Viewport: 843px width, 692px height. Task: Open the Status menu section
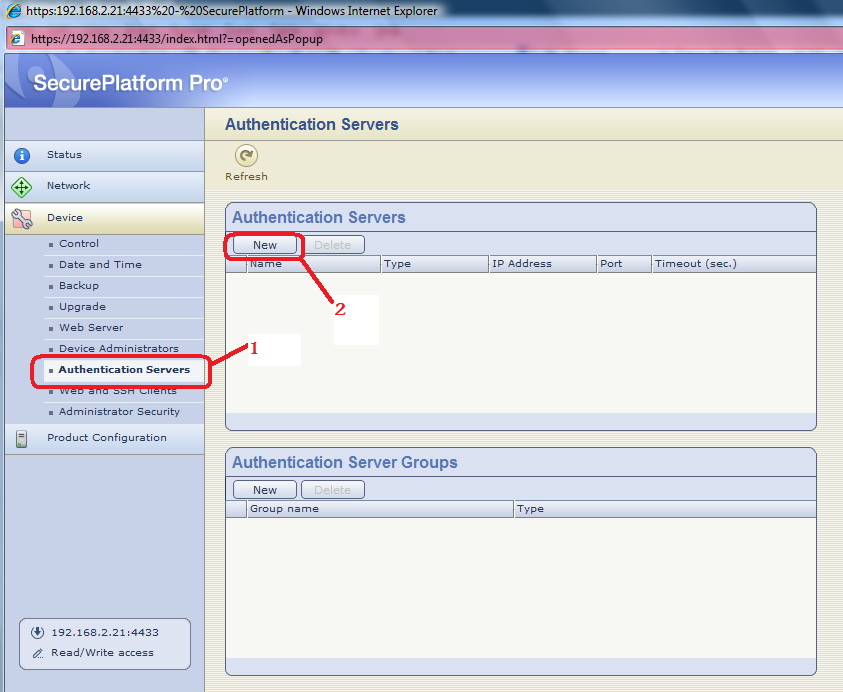tap(105, 156)
